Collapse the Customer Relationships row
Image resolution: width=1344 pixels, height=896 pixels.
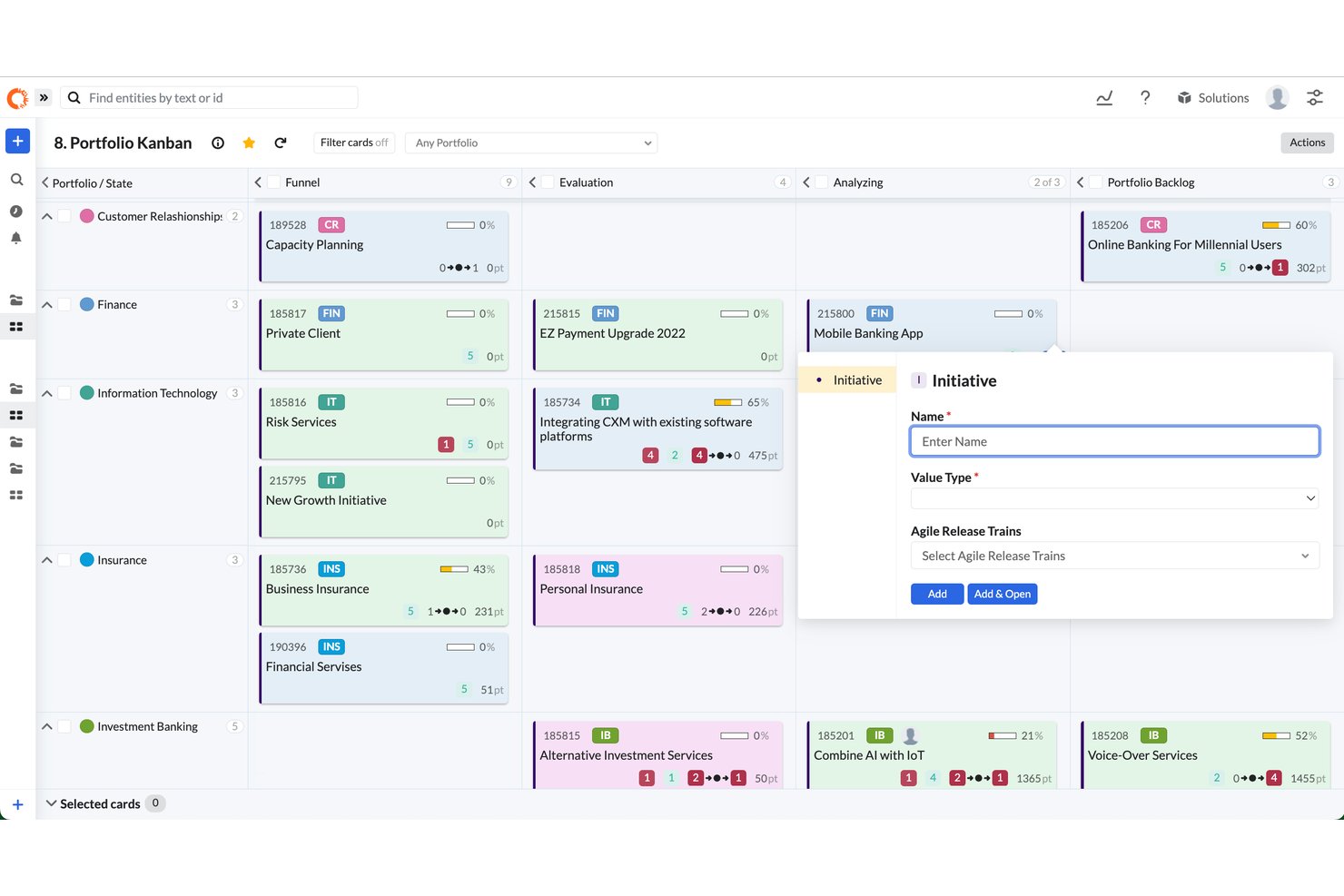tap(46, 216)
